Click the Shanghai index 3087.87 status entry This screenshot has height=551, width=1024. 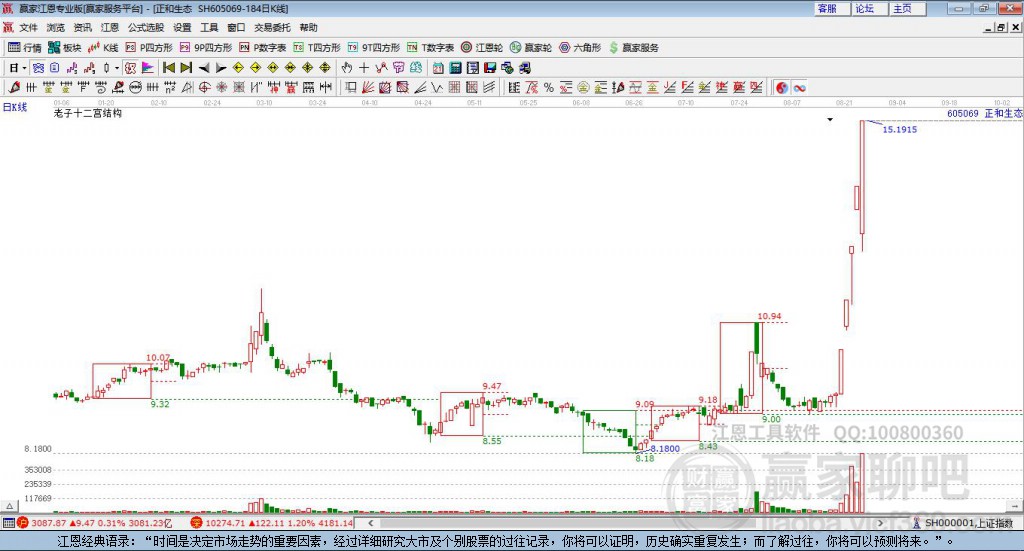tap(95, 523)
